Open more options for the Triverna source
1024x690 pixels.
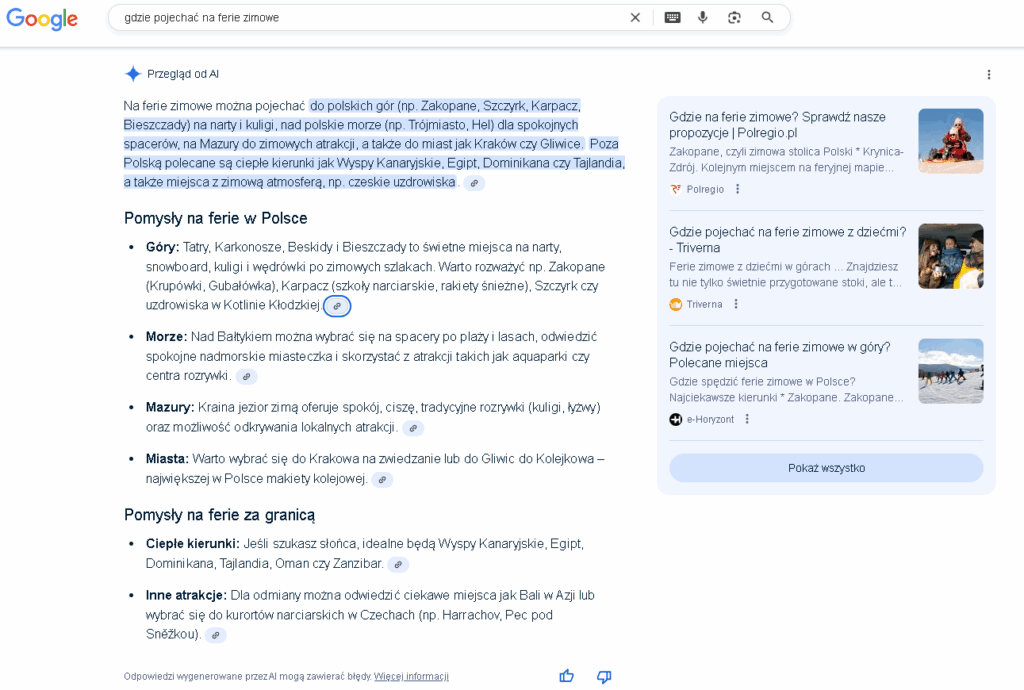pyautogui.click(x=736, y=304)
